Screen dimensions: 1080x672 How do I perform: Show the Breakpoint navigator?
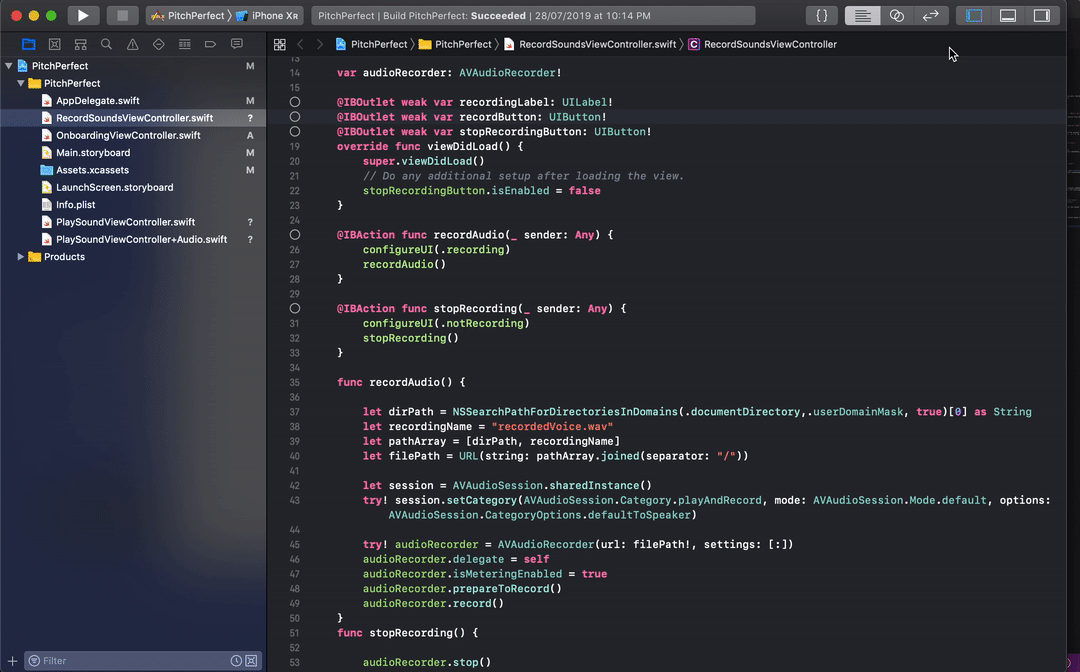(210, 44)
